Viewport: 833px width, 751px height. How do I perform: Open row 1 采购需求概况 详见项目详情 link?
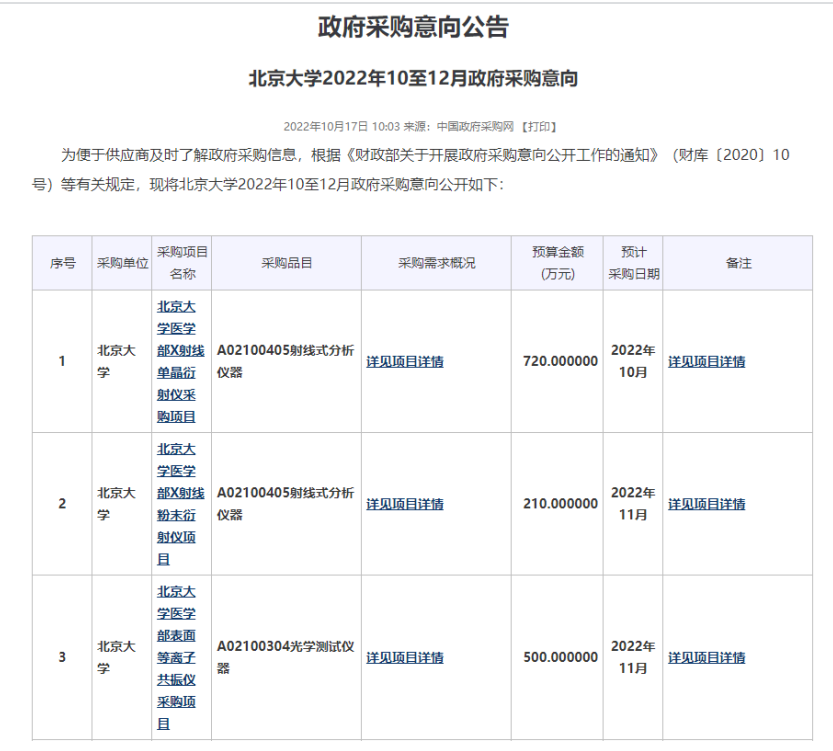click(405, 362)
